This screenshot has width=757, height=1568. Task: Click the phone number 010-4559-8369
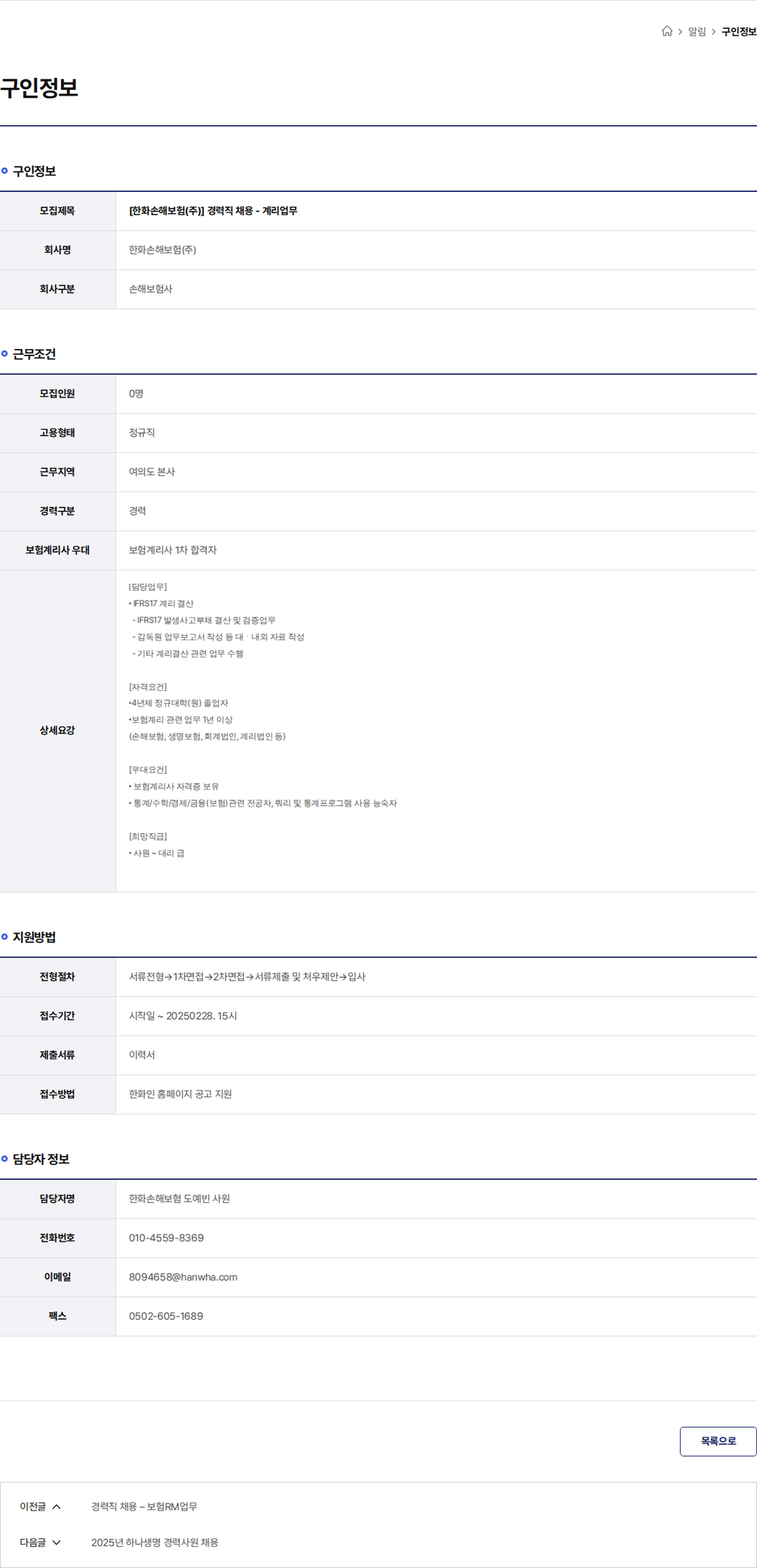pos(166,1237)
